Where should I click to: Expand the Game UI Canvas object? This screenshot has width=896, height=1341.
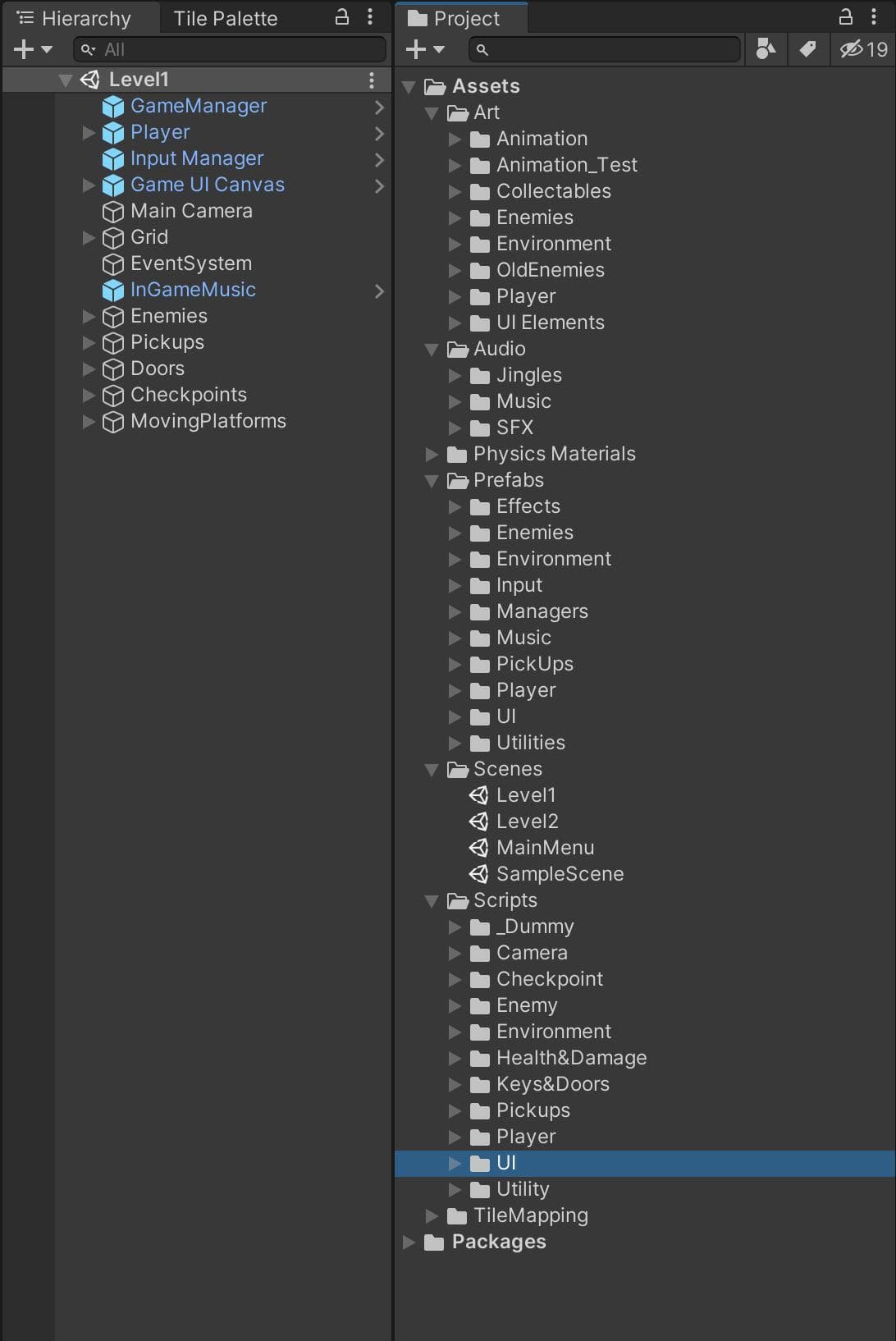pos(89,185)
